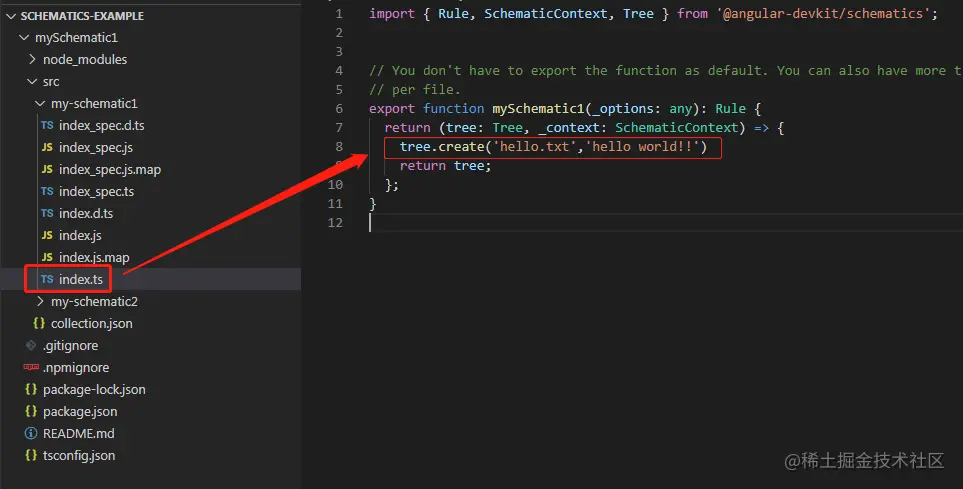Open .gitignore file
The width and height of the screenshot is (963, 489).
[x=71, y=346]
